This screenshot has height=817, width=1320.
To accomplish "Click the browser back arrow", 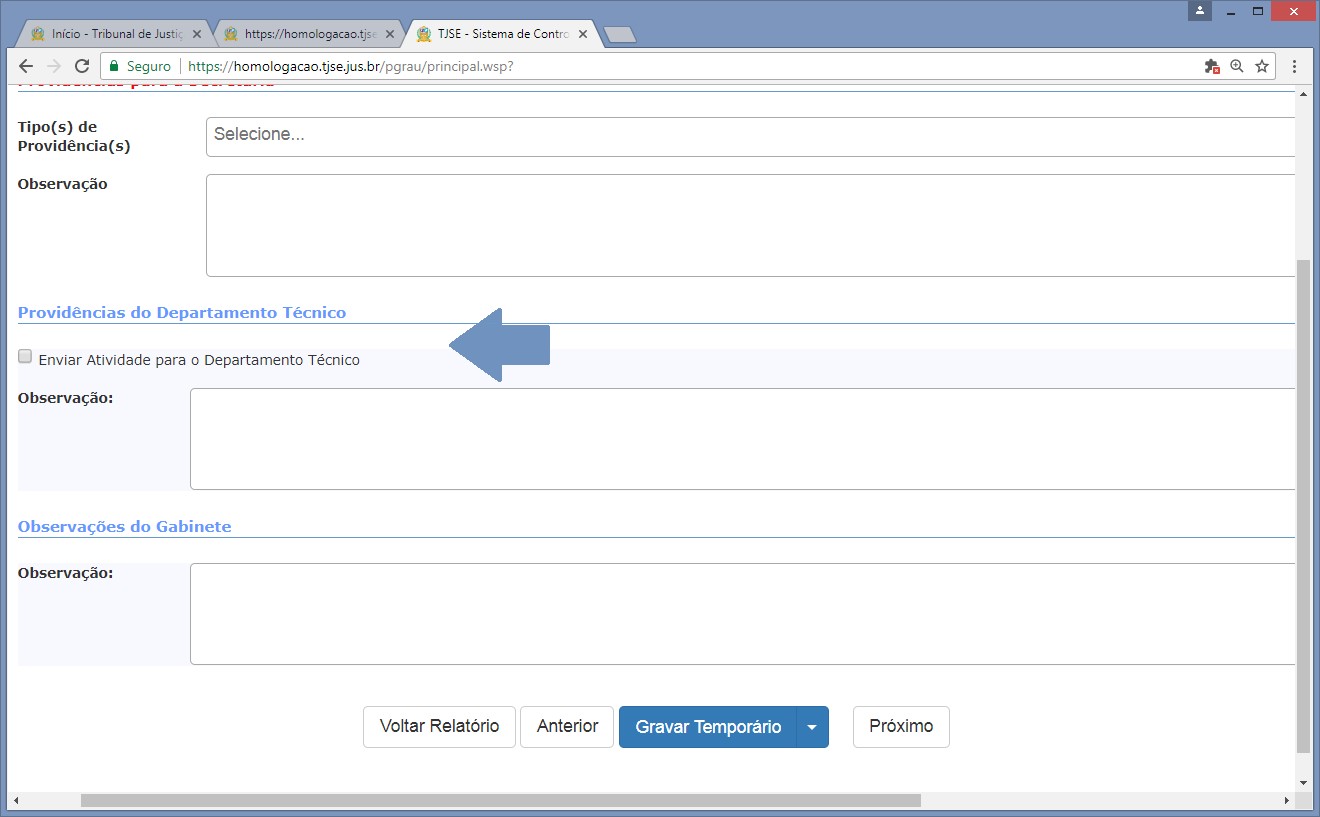I will 26,66.
